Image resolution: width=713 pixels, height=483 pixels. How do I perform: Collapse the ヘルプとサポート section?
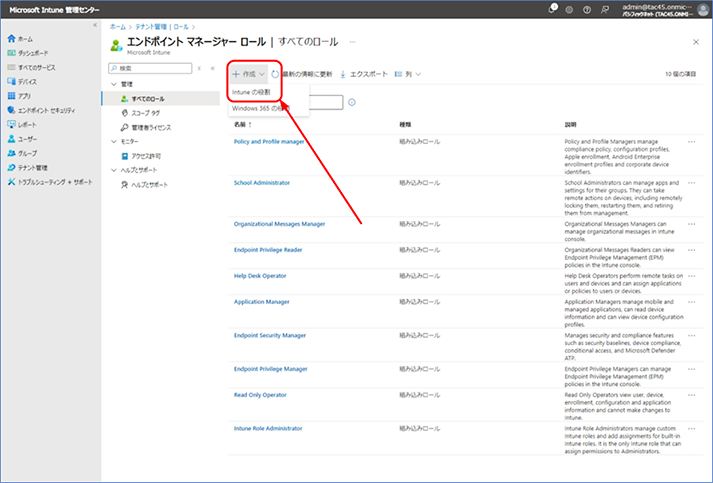[x=114, y=170]
